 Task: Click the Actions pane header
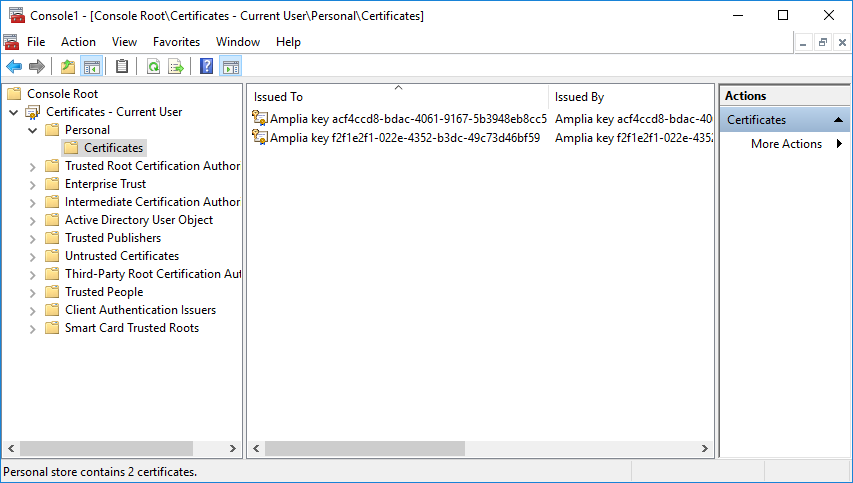coord(784,96)
